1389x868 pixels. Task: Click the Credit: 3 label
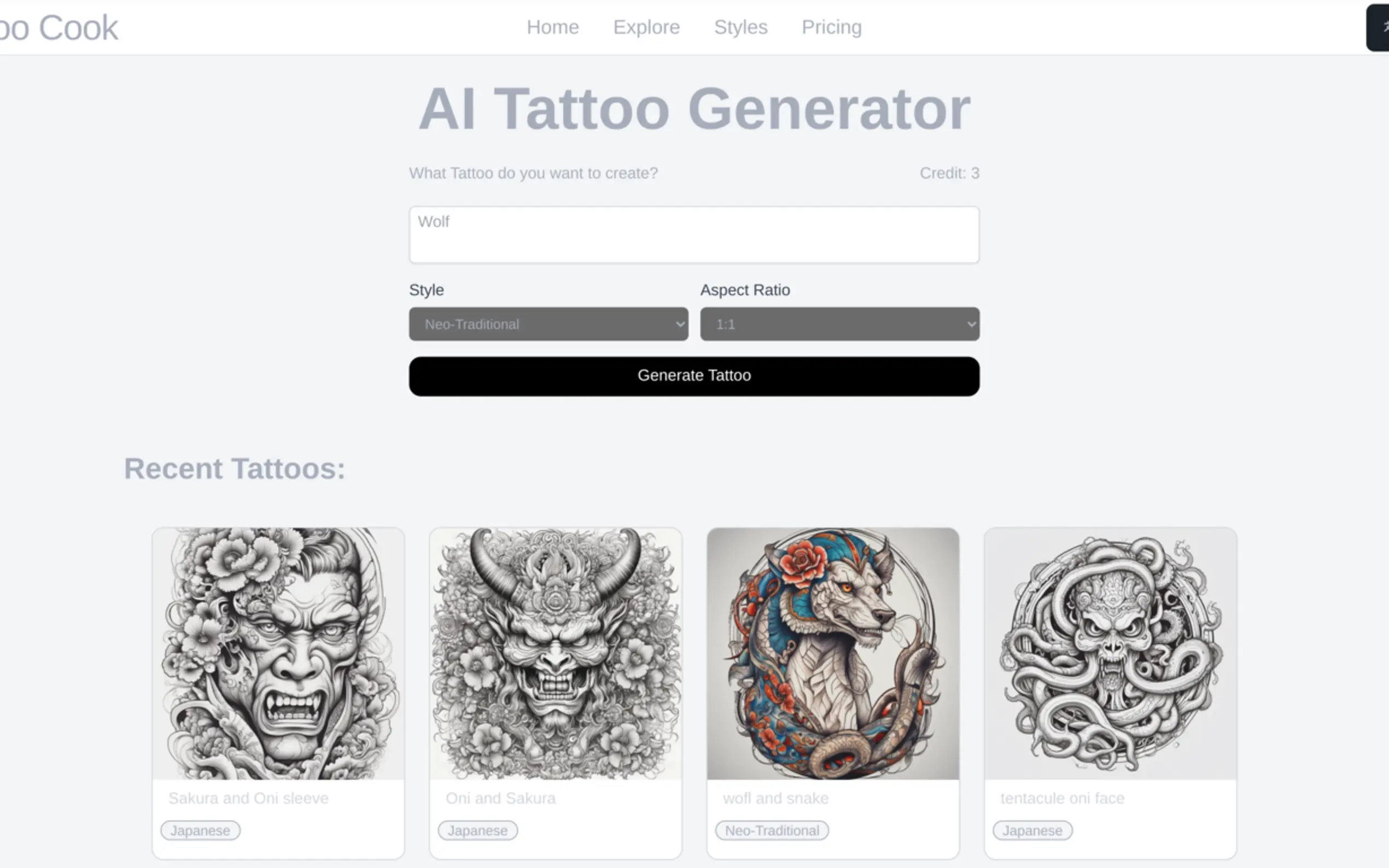click(949, 173)
